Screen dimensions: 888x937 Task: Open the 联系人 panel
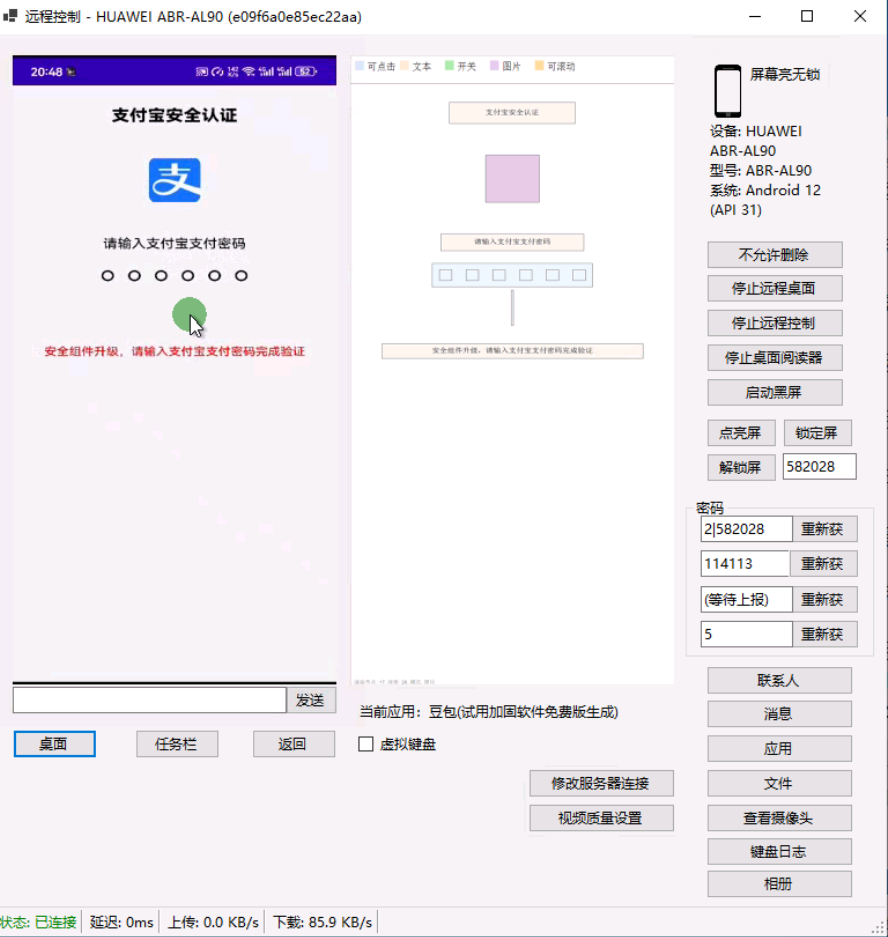point(779,681)
